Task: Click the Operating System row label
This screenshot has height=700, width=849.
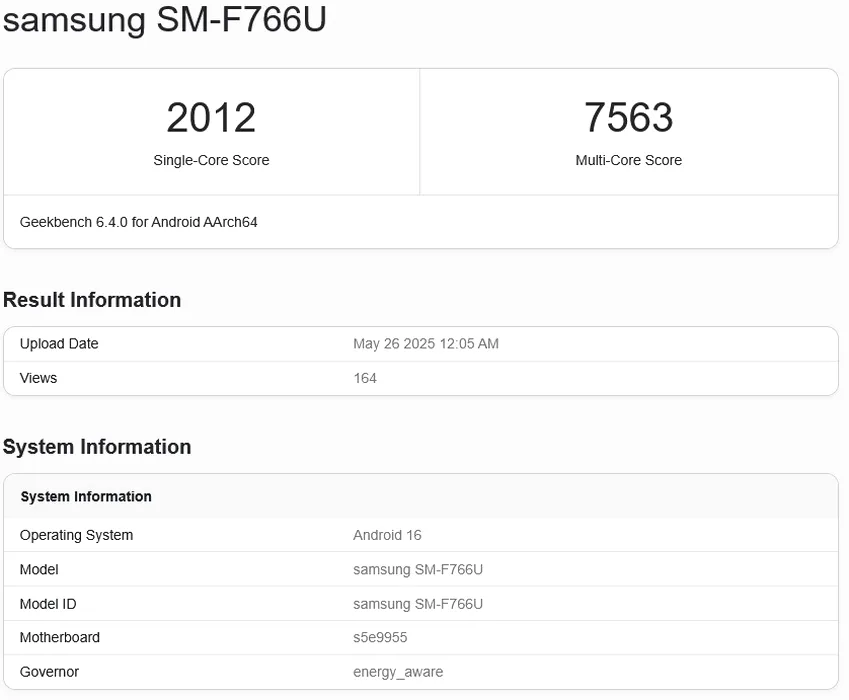Action: [x=76, y=535]
